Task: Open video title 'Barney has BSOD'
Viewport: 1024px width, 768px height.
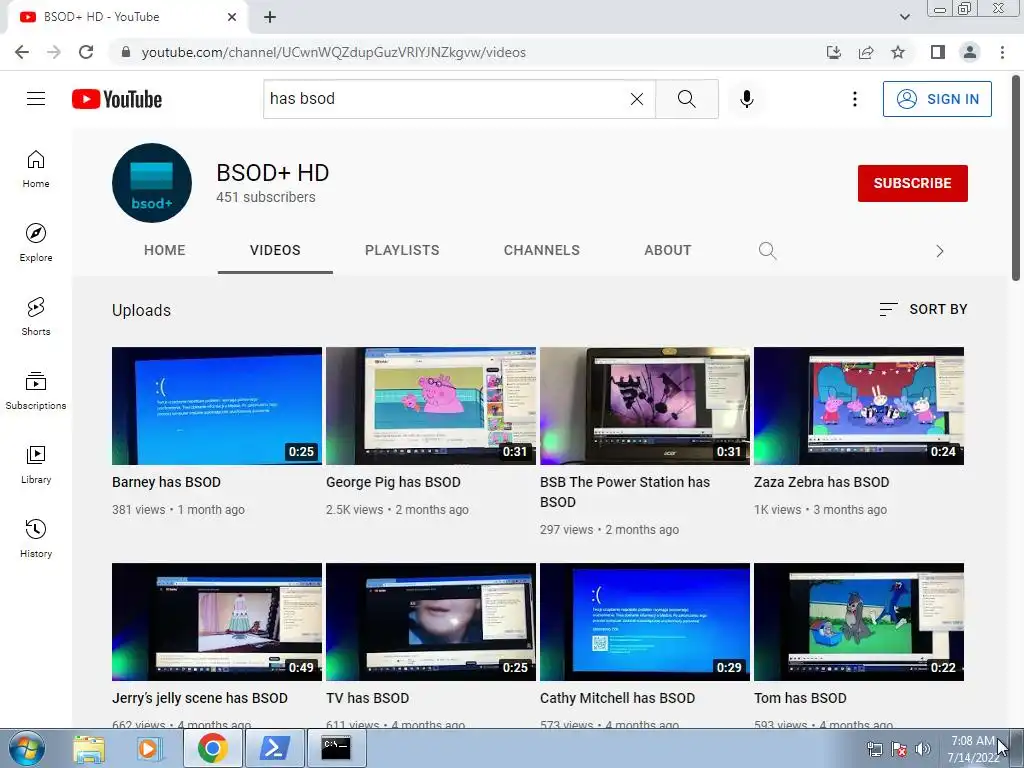Action: coord(167,482)
